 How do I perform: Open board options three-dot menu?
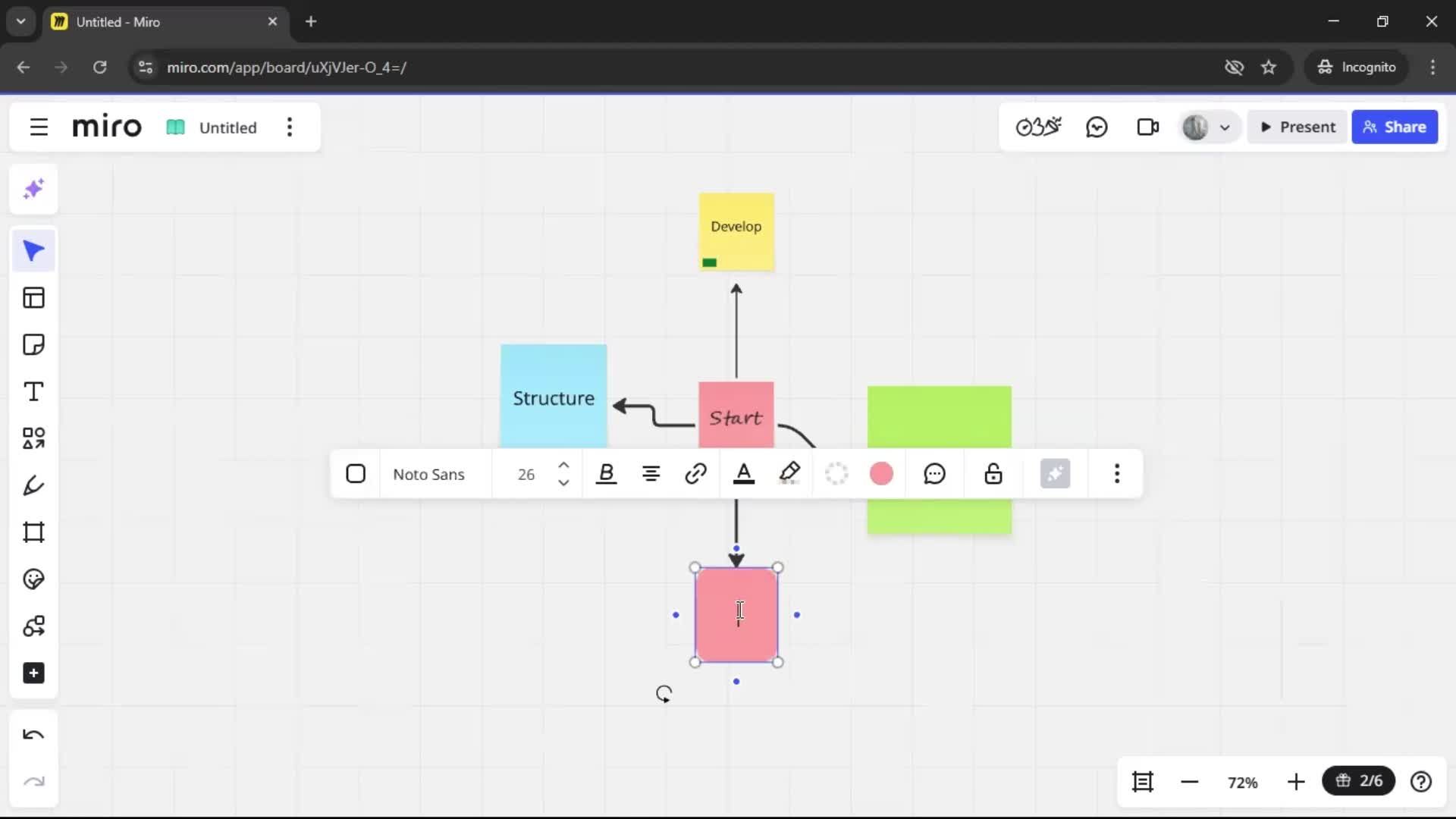pos(290,127)
